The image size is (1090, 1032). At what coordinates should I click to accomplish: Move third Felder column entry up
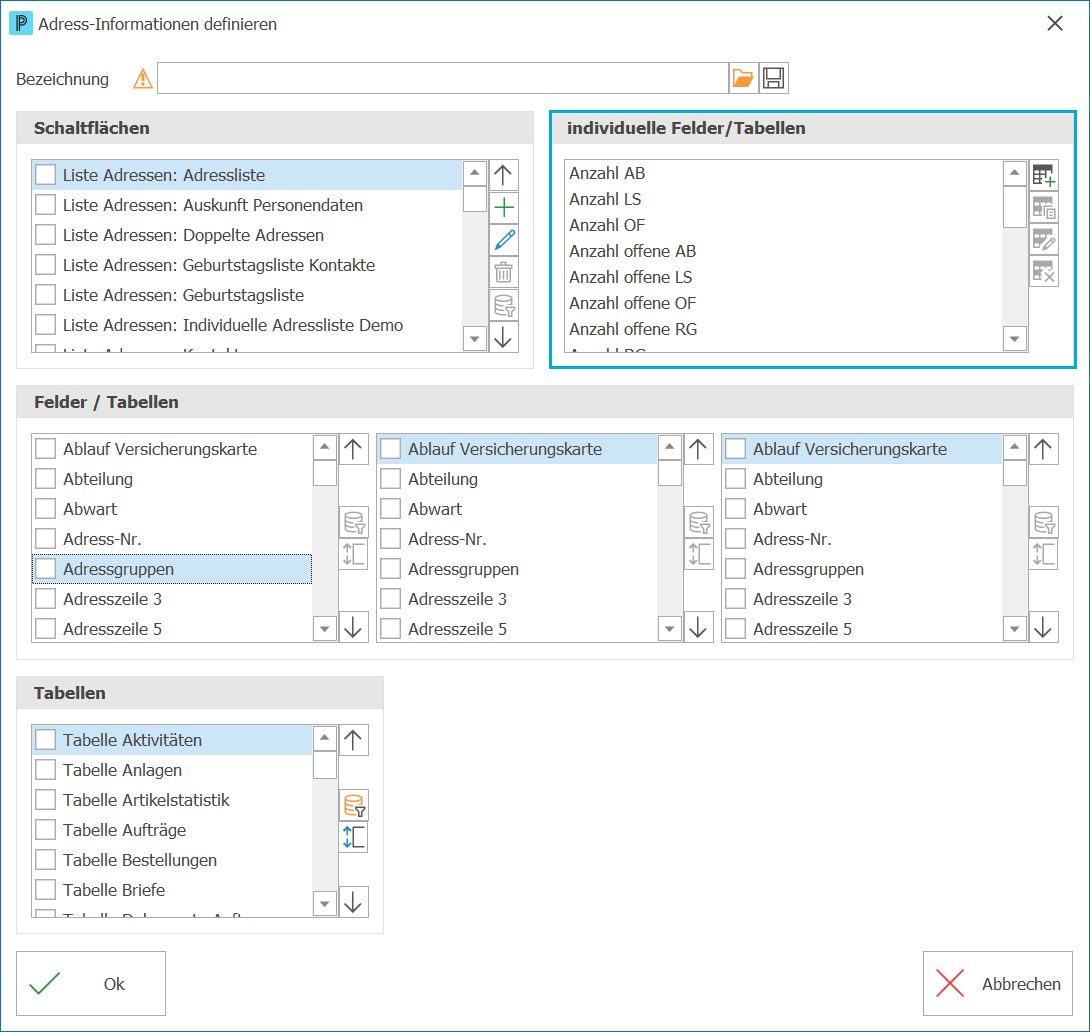(x=1043, y=449)
